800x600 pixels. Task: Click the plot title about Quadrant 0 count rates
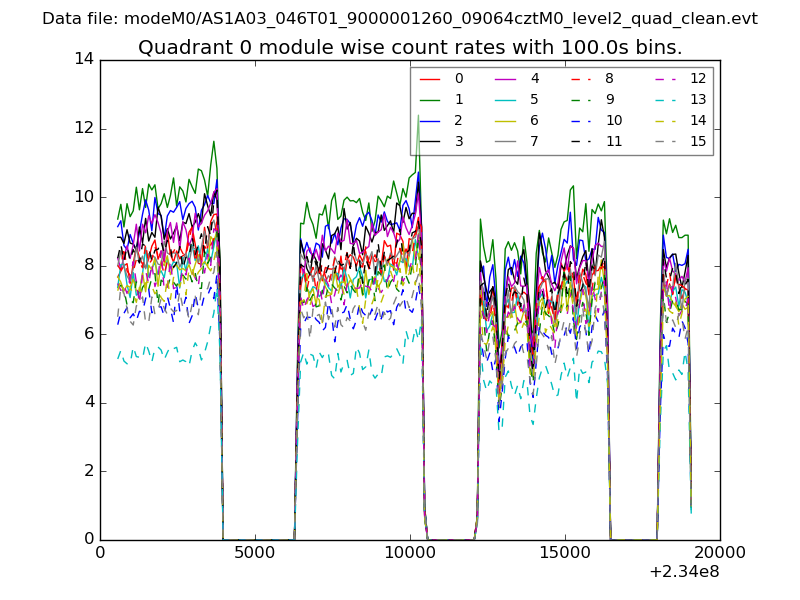click(x=410, y=48)
